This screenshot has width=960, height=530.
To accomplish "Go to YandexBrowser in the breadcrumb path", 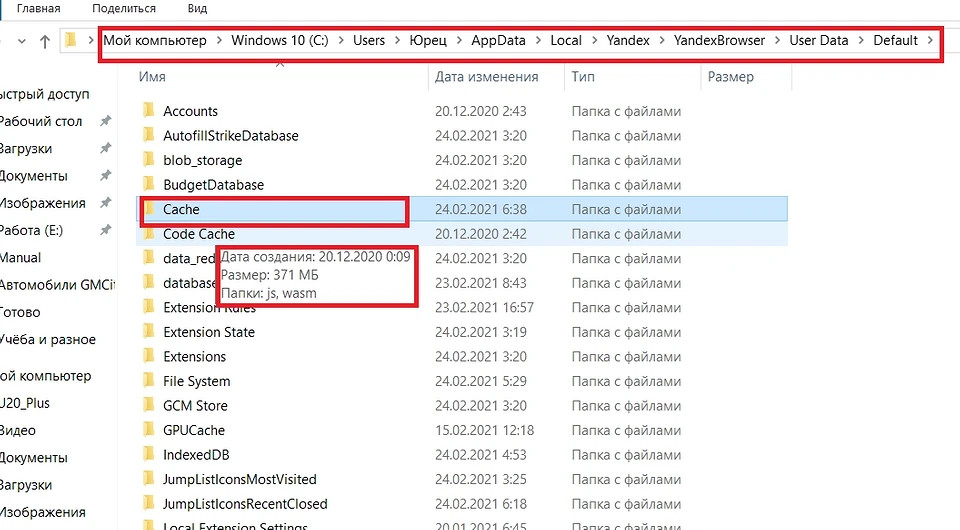I will (x=719, y=41).
